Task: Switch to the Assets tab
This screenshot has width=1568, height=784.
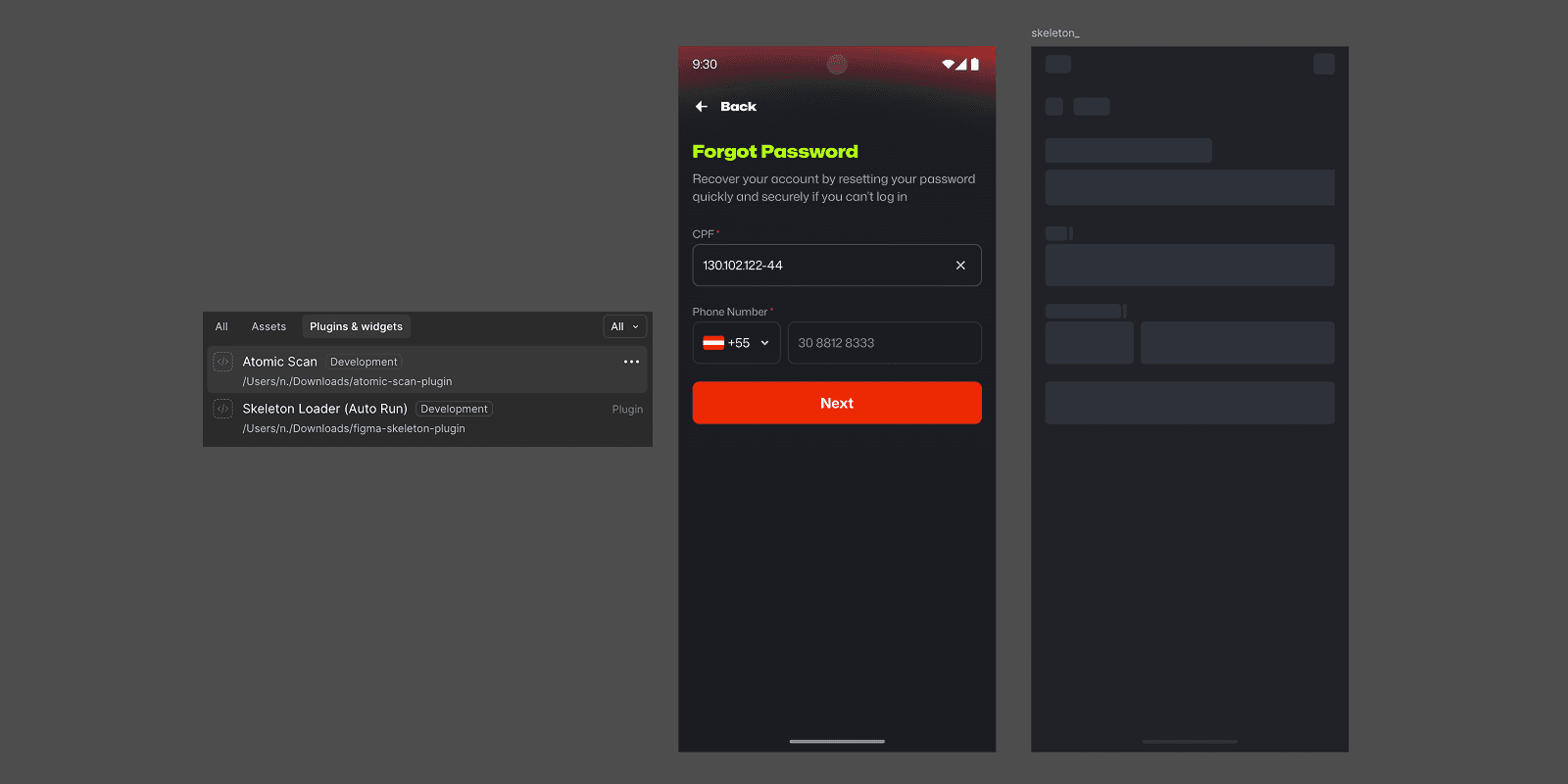Action: point(269,327)
